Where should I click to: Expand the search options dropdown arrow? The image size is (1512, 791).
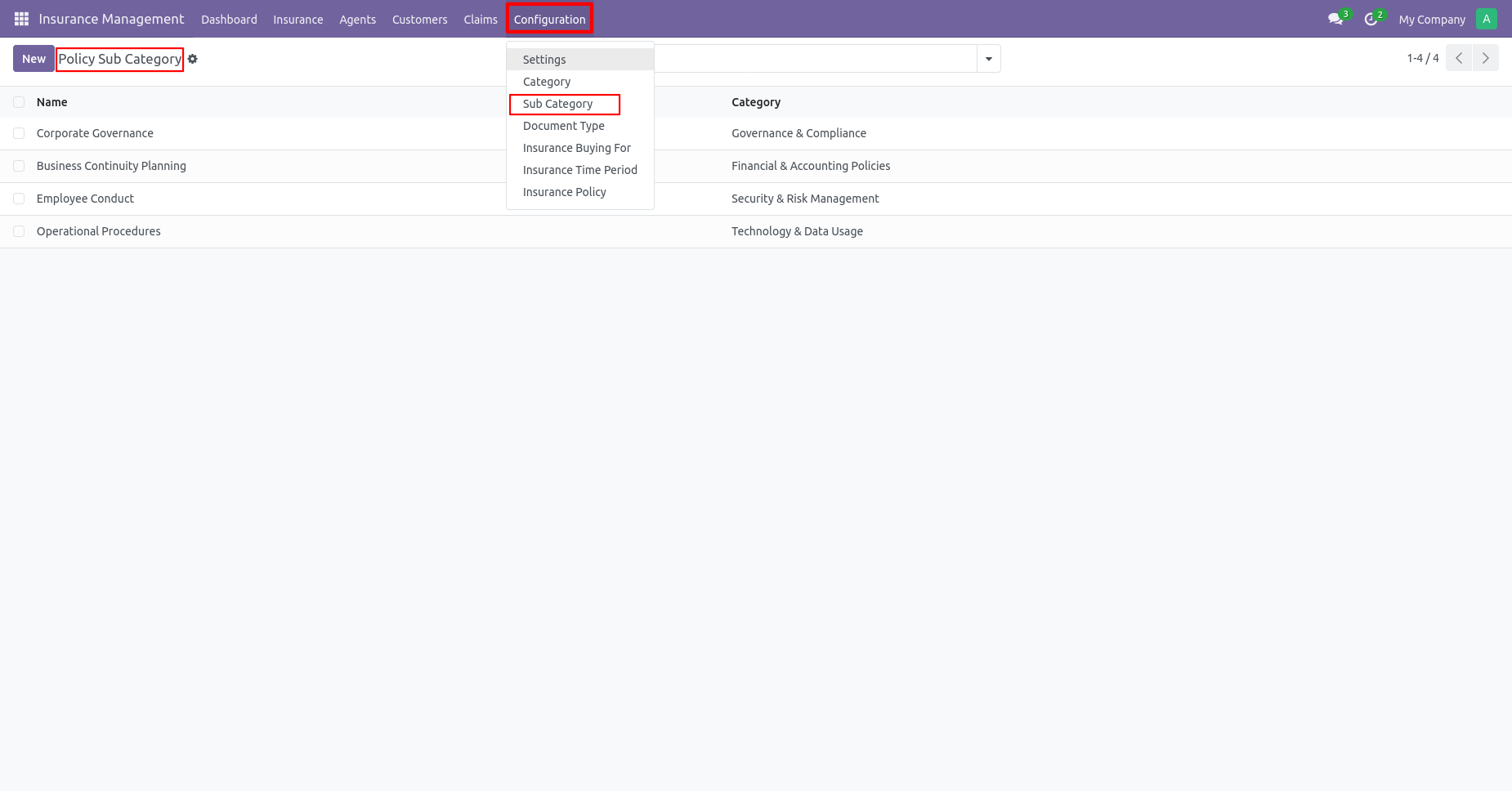point(989,59)
